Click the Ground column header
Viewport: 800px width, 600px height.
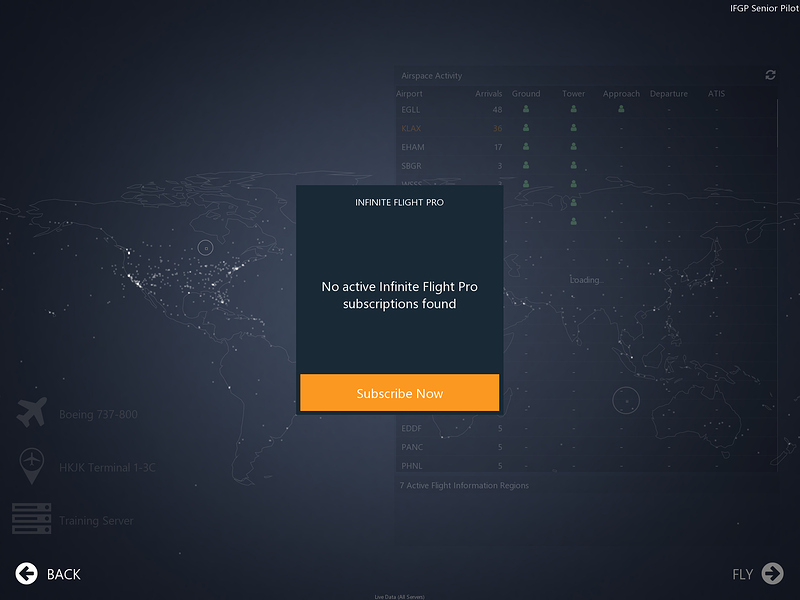click(x=526, y=94)
